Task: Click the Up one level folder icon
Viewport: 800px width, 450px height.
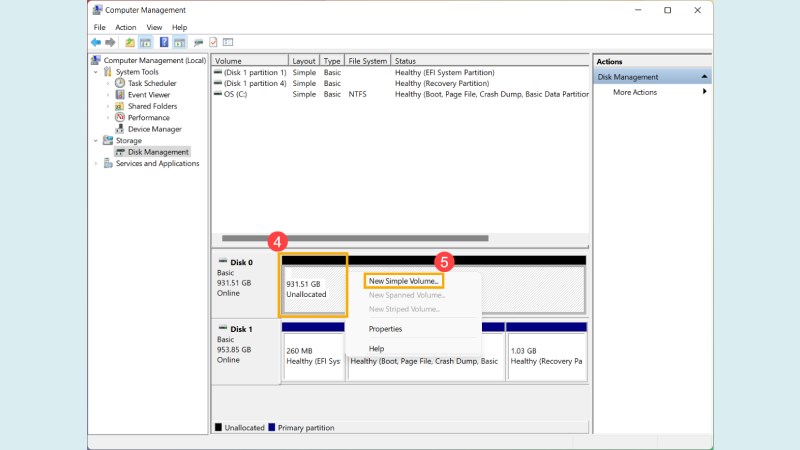Action: coord(130,42)
